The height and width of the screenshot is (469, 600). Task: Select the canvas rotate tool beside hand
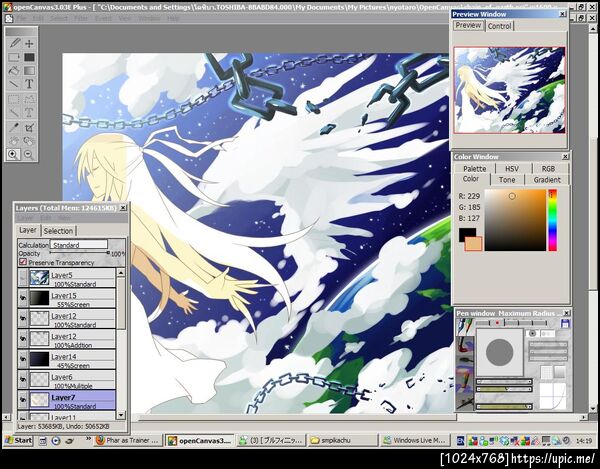(29, 141)
